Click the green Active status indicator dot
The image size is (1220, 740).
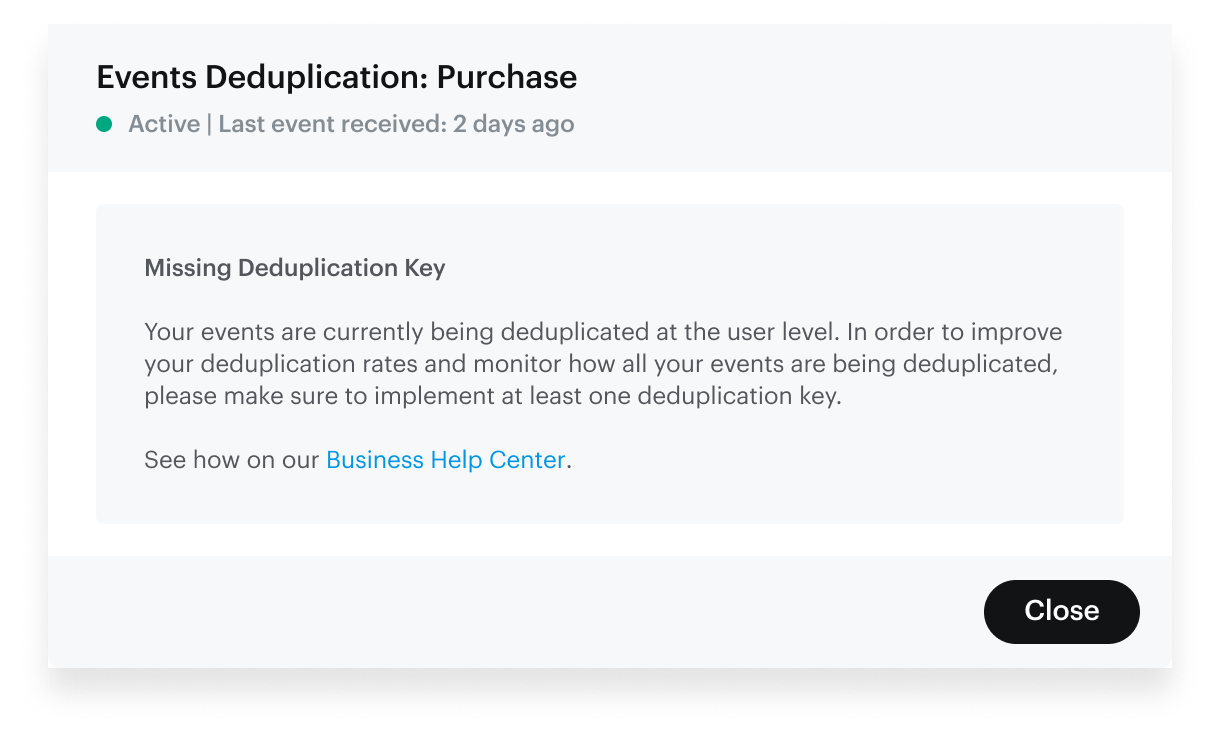[x=105, y=123]
